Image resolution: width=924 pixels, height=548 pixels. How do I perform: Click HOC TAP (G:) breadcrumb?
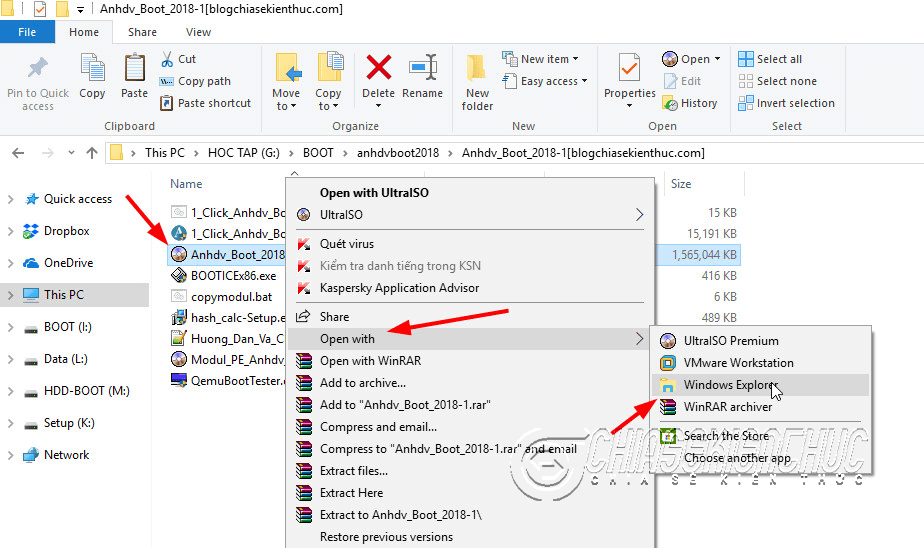coord(243,153)
